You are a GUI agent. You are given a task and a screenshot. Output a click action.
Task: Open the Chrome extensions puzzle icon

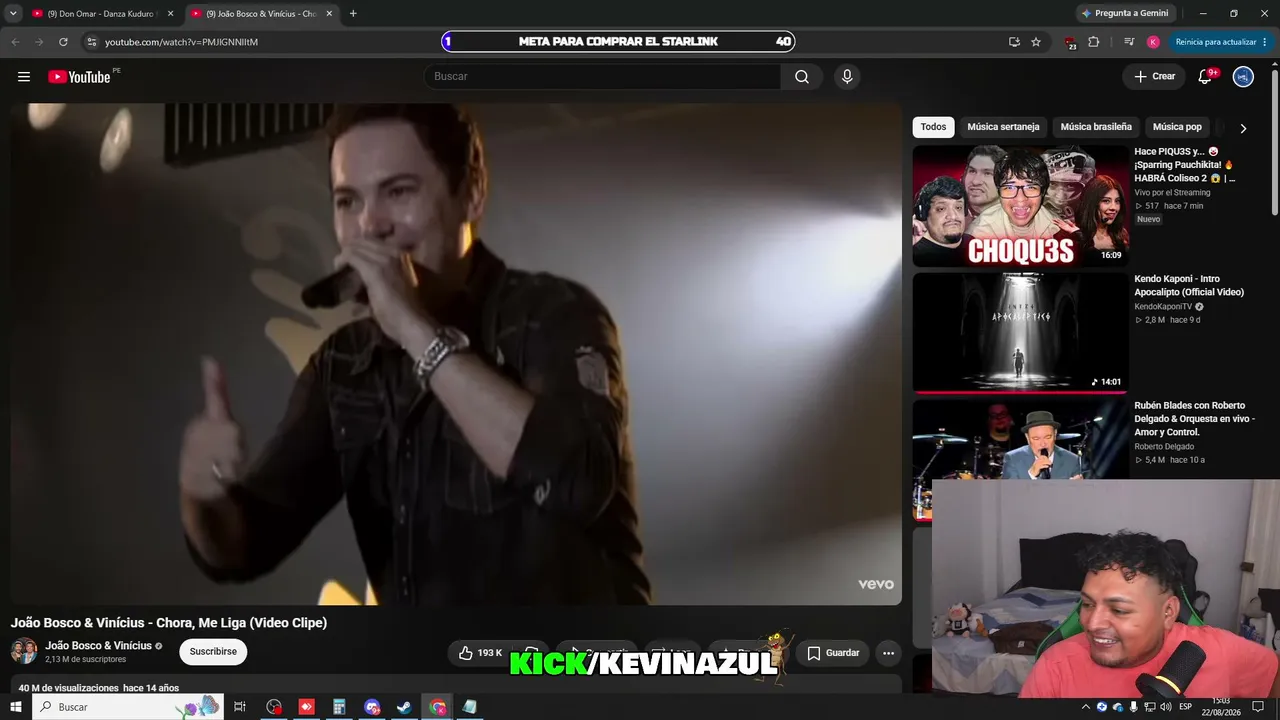click(1093, 42)
